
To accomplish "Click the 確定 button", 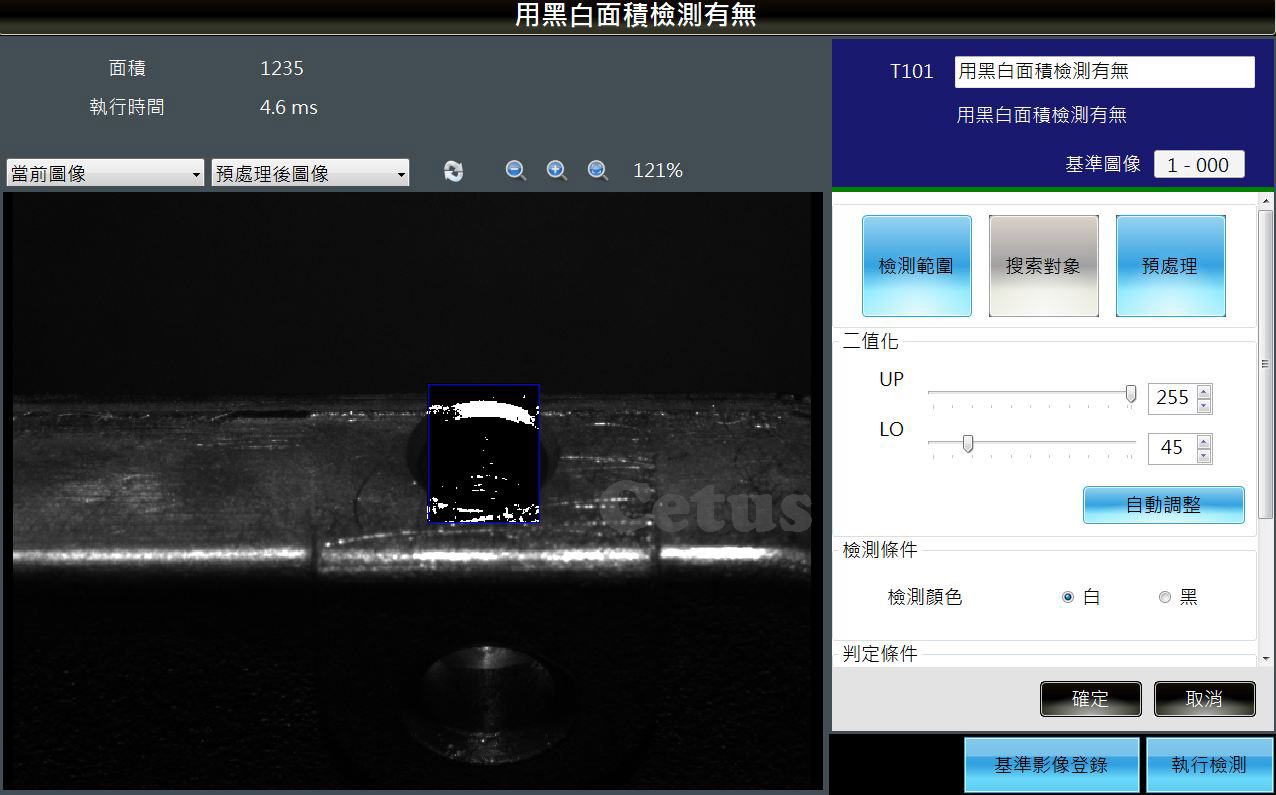I will tap(1090, 699).
